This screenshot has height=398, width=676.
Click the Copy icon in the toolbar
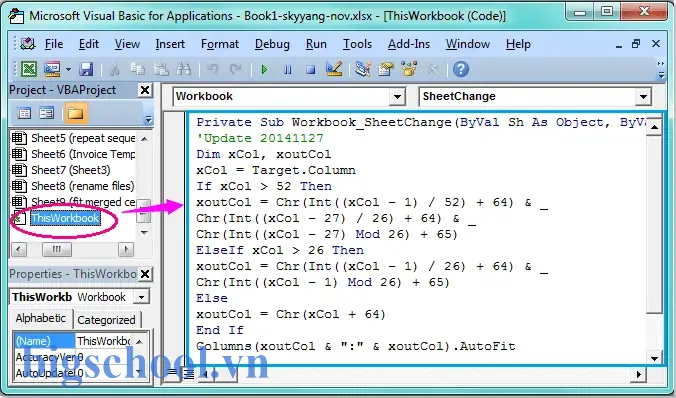click(x=138, y=69)
